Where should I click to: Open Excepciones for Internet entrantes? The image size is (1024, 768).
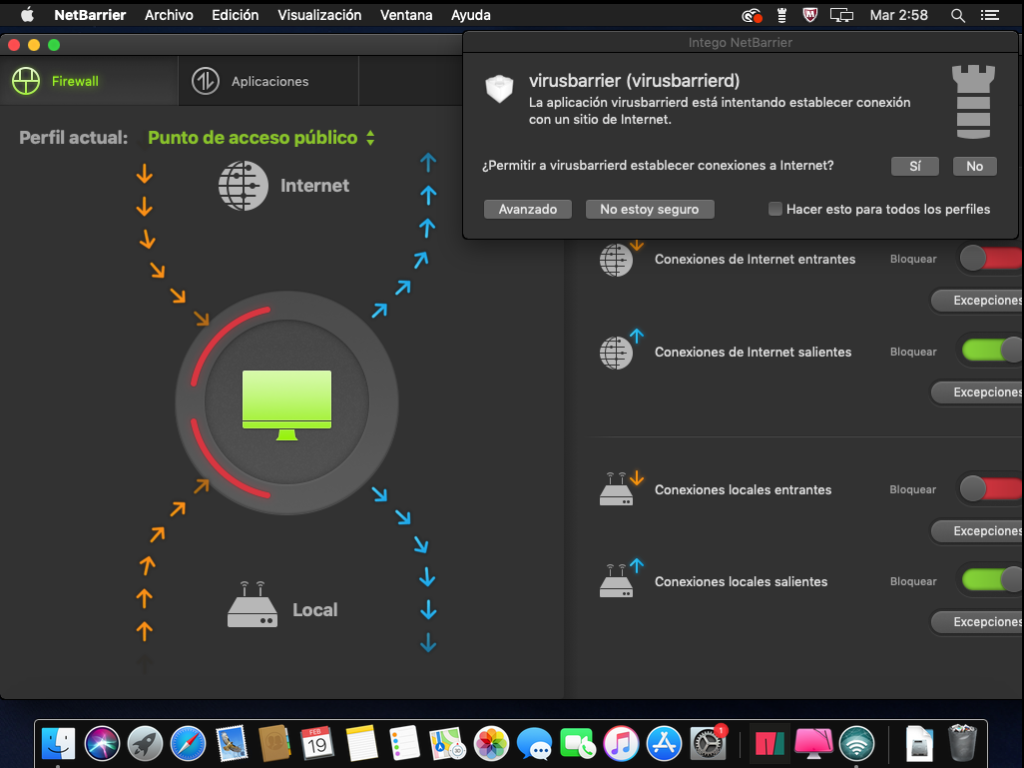[x=978, y=300]
